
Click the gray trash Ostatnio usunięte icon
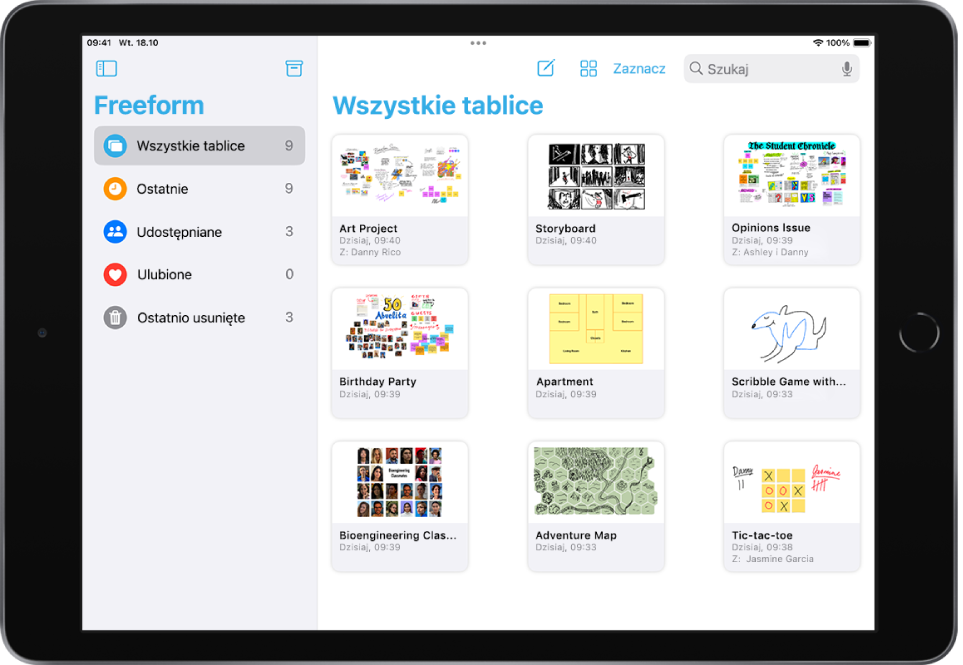115,317
